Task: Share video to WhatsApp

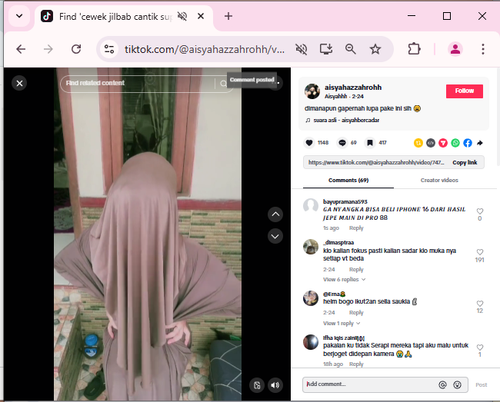Action: [455, 143]
